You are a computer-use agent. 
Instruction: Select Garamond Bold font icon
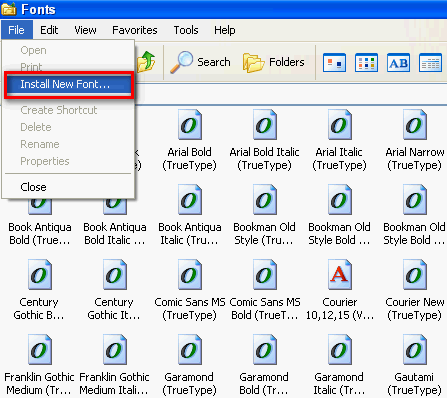coord(265,350)
